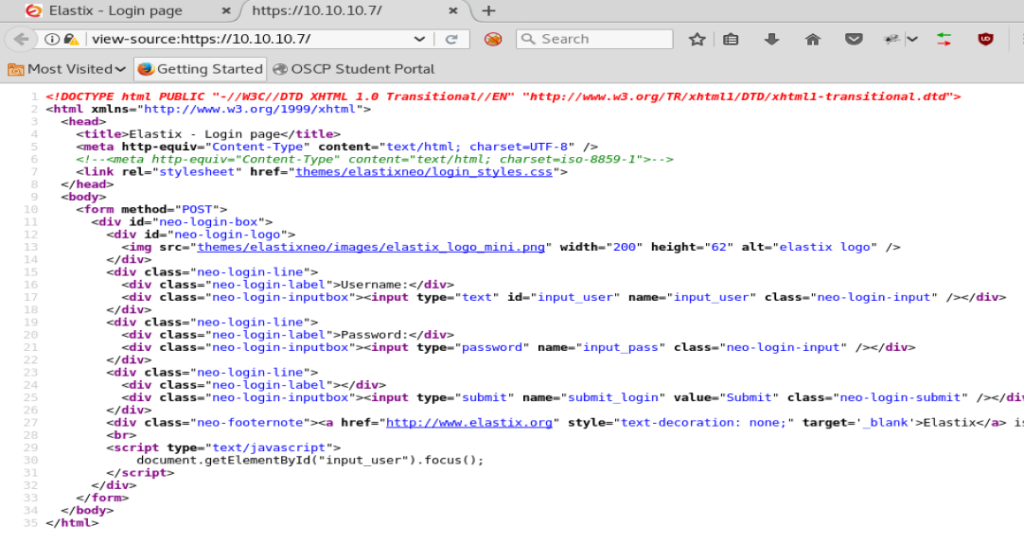Click the Password: label source line
This screenshot has height=542, width=1024.
click(288, 335)
